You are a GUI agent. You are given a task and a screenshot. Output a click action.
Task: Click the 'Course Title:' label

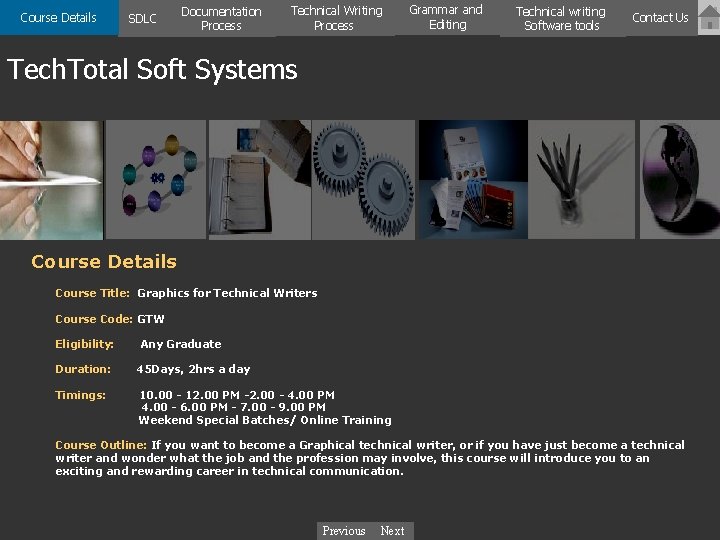coord(92,293)
